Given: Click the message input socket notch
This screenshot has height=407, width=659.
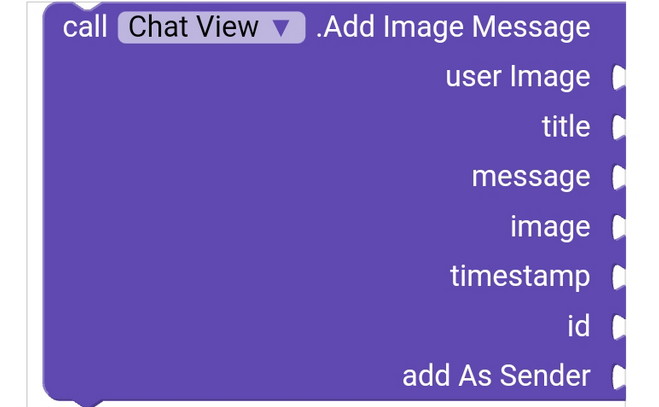Looking at the screenshot, I should pyautogui.click(x=618, y=177).
